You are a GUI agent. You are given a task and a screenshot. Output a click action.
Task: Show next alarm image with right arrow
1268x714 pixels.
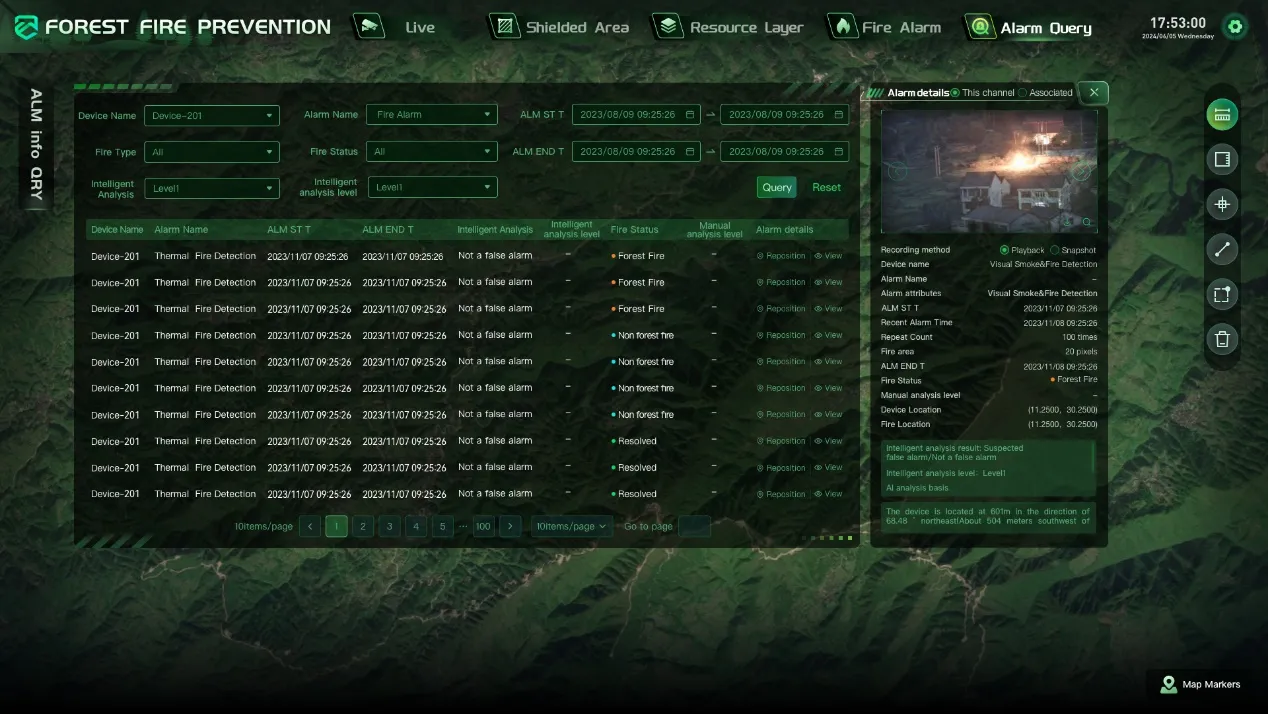[x=1081, y=171]
